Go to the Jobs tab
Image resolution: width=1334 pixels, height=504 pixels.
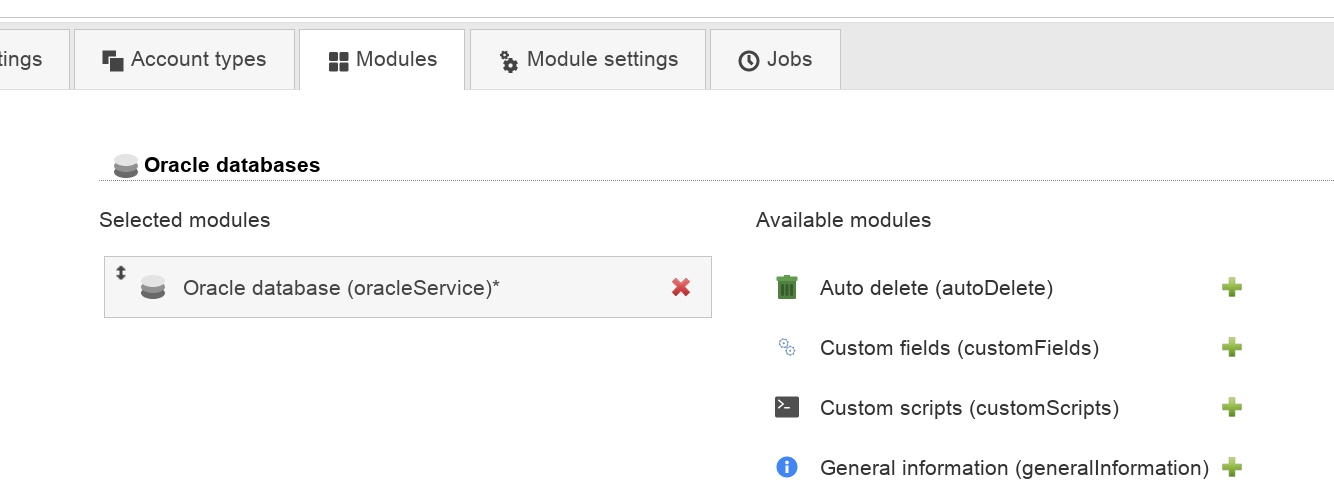coord(775,60)
